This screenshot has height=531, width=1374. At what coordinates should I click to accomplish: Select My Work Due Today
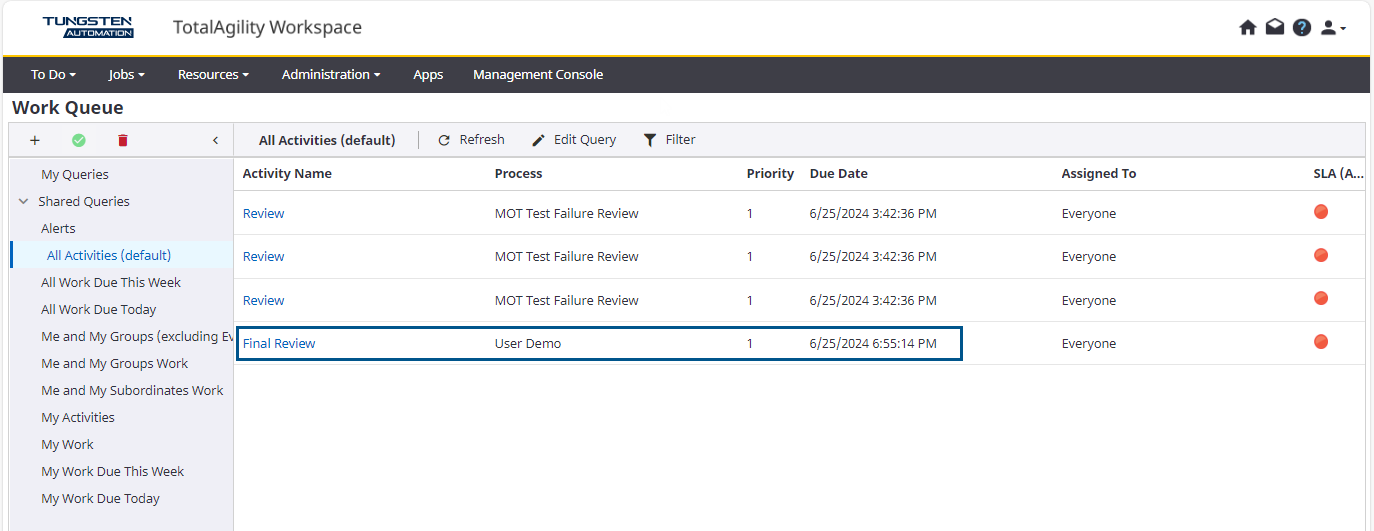point(100,498)
